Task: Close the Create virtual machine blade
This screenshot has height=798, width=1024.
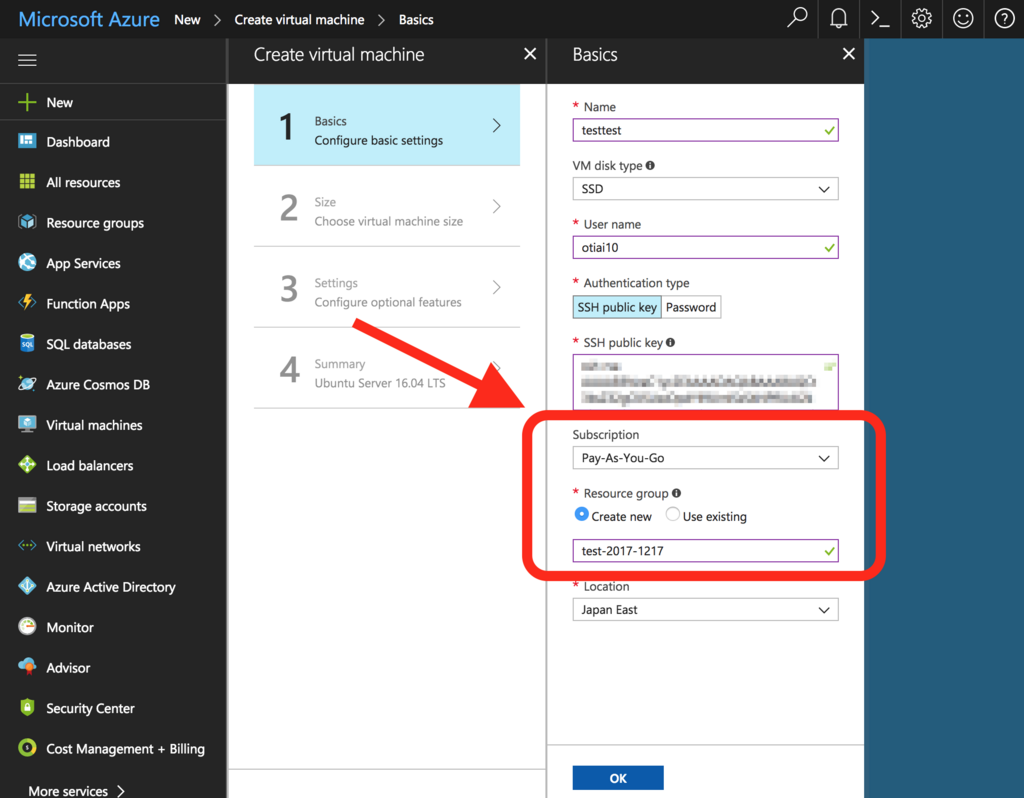Action: 530,54
